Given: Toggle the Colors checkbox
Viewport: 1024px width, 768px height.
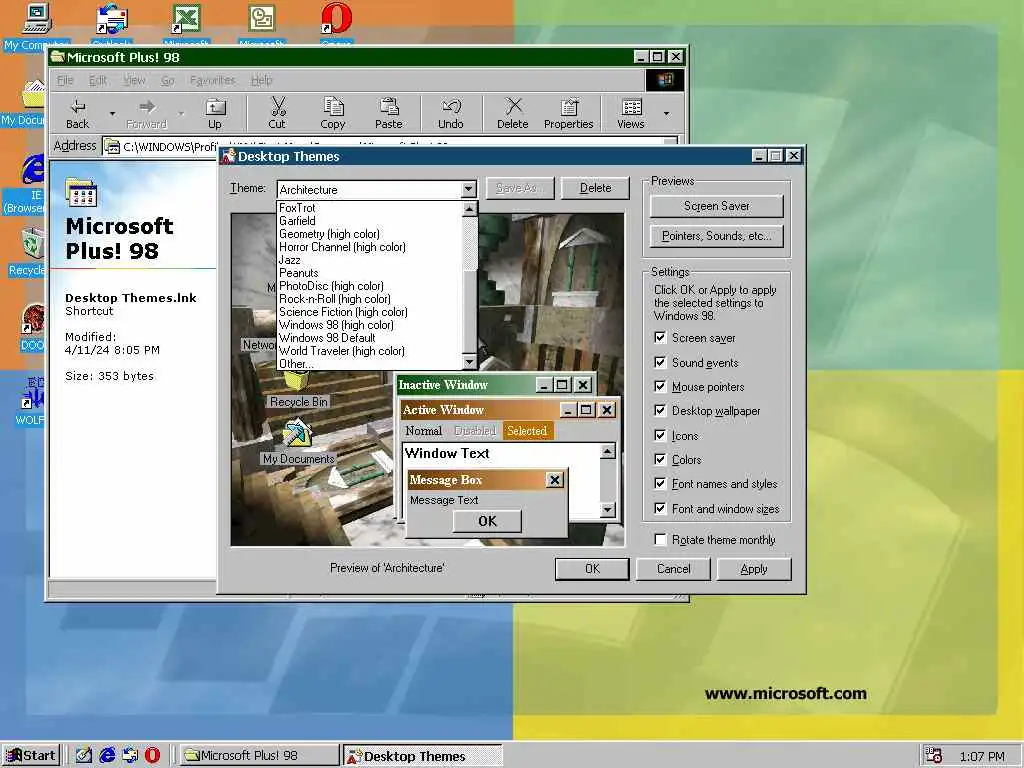Looking at the screenshot, I should point(660,460).
